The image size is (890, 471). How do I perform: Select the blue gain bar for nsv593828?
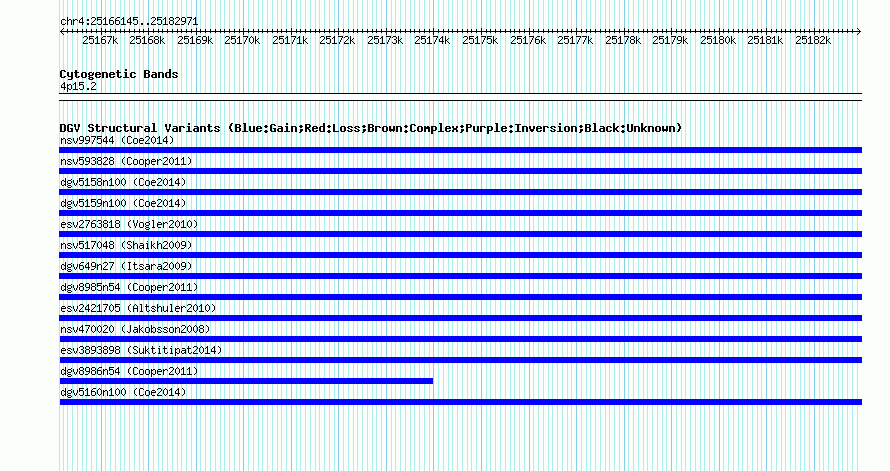point(461,171)
